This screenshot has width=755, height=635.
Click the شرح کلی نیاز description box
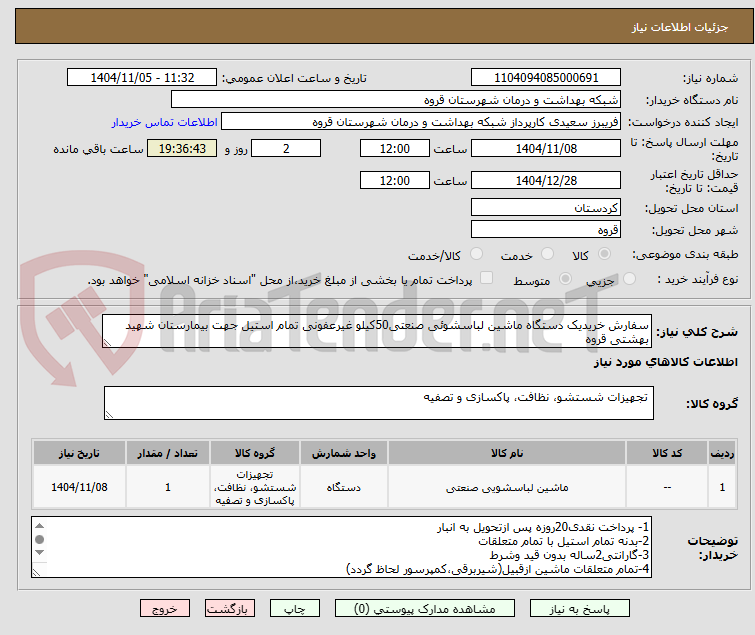(377, 331)
